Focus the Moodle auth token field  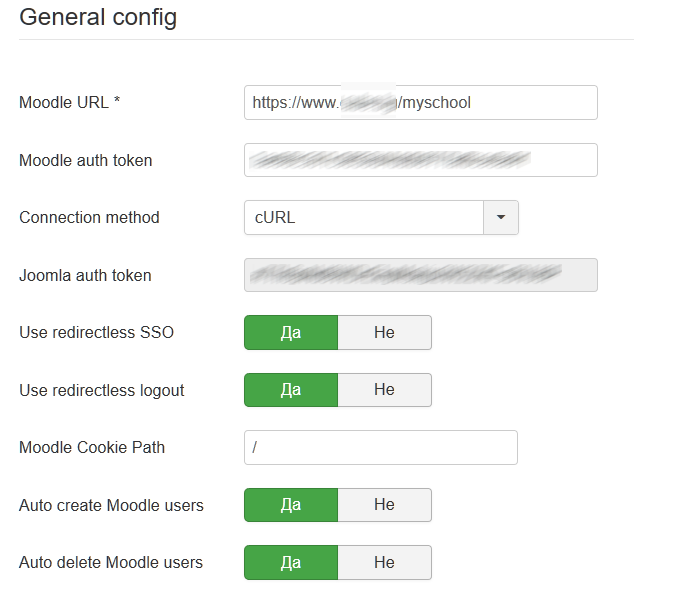tap(421, 160)
